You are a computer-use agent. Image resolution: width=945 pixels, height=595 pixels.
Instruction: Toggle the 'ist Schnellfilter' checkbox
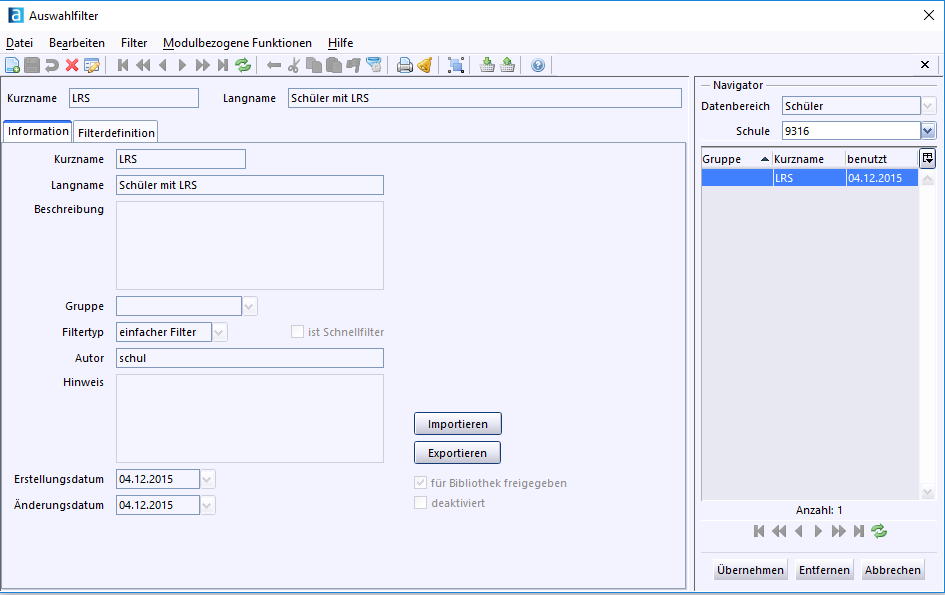297,332
